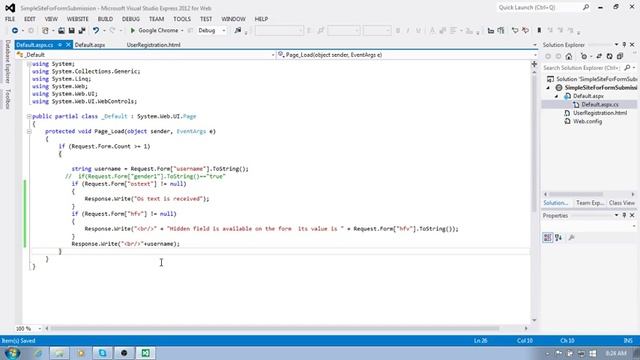
Task: Click the Solution Explorer search magnifier icon
Action: click(627, 68)
